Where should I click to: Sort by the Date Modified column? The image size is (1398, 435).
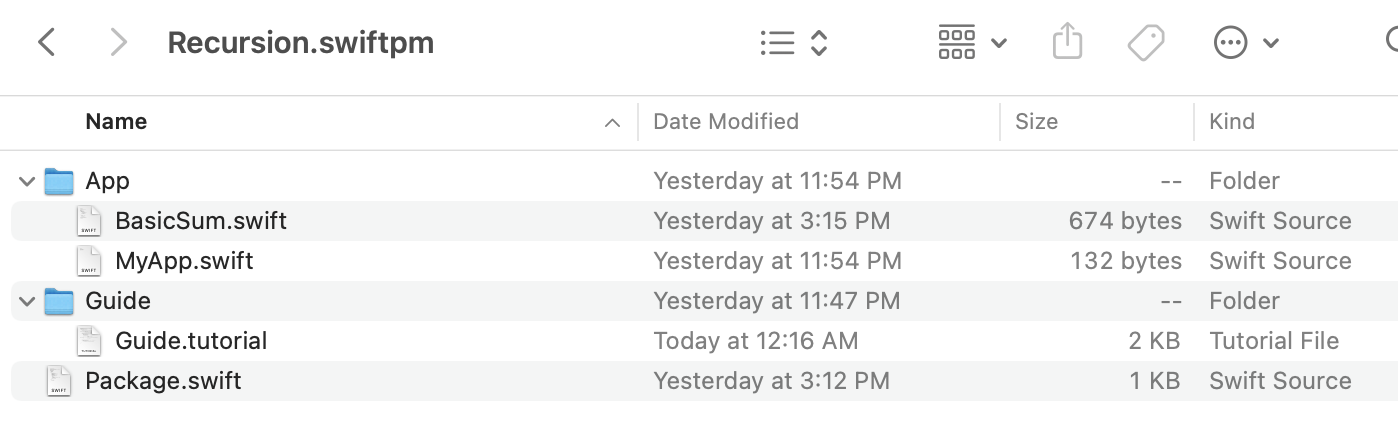pos(726,122)
